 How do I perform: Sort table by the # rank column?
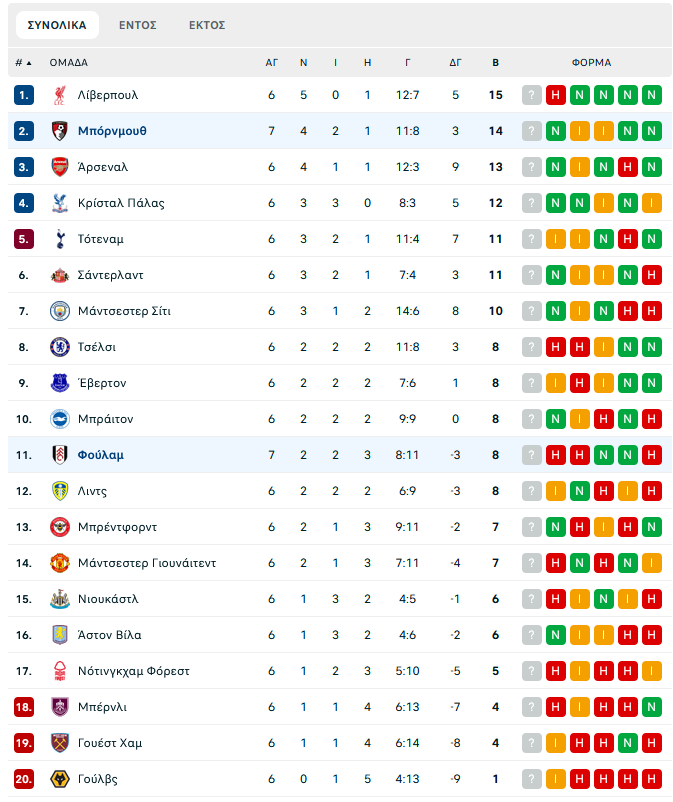point(23,62)
